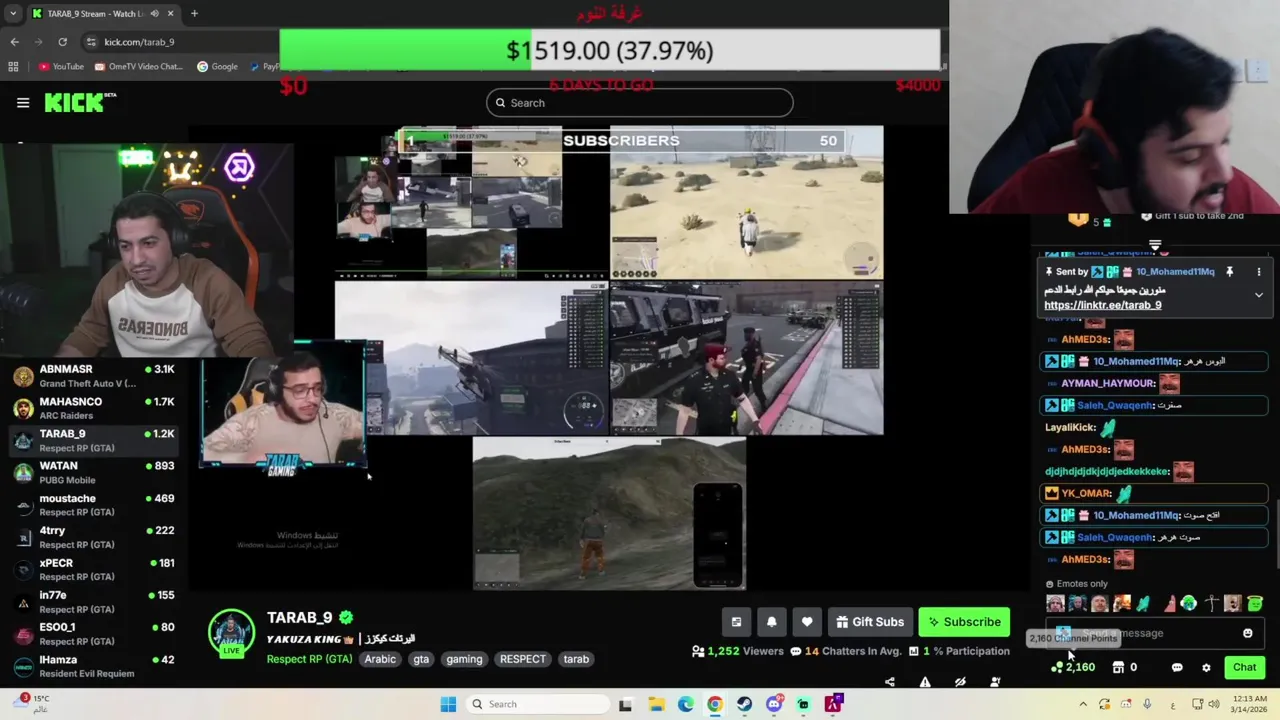Open Steam from the taskbar
The height and width of the screenshot is (720, 1280).
[x=744, y=704]
